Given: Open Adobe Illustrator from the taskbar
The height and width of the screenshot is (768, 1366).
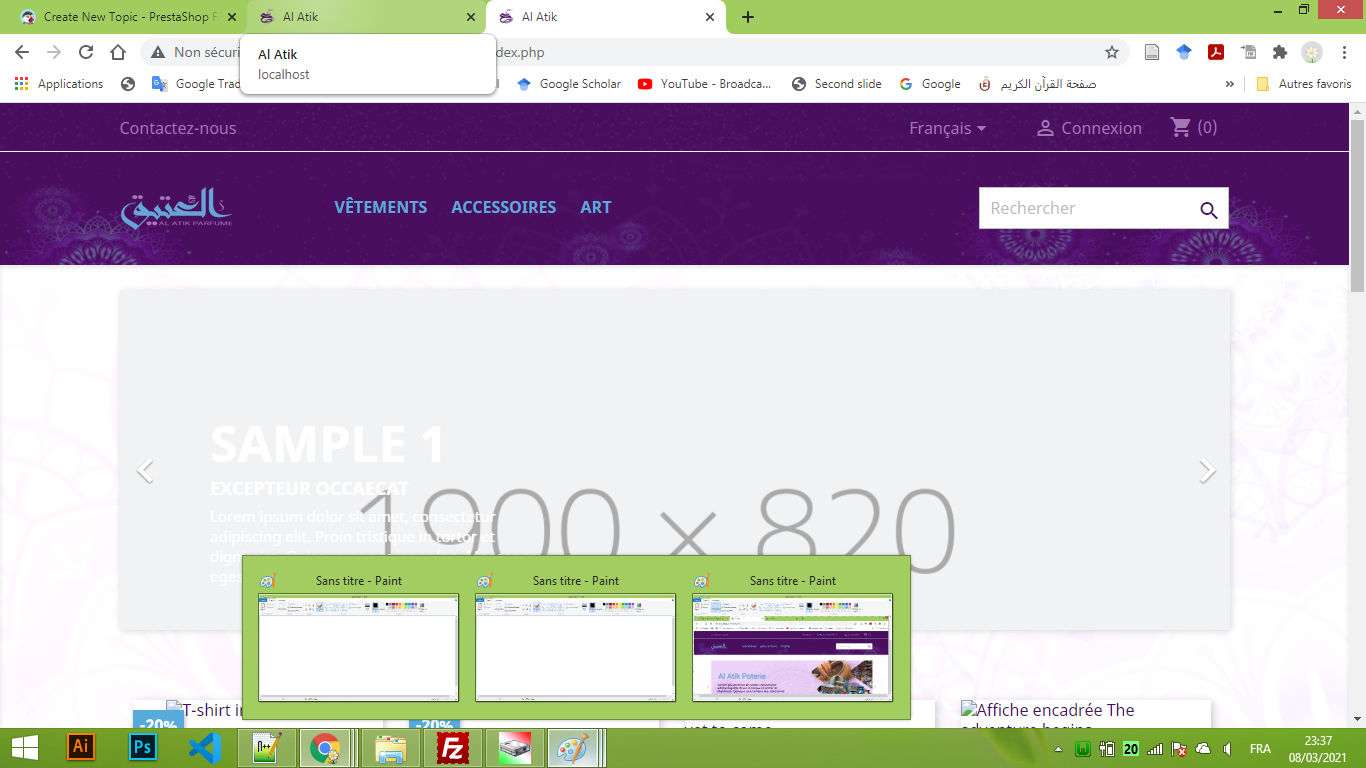Looking at the screenshot, I should [x=81, y=747].
